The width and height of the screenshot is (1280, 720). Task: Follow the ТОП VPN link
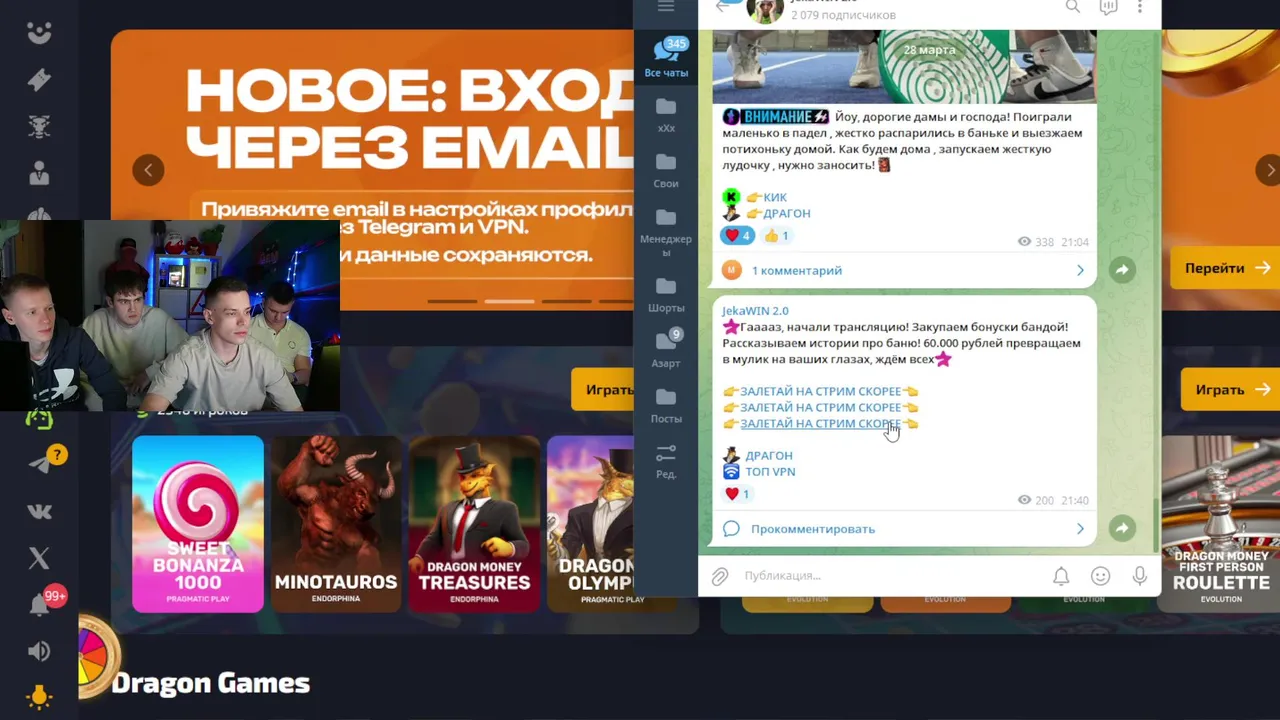click(770, 471)
